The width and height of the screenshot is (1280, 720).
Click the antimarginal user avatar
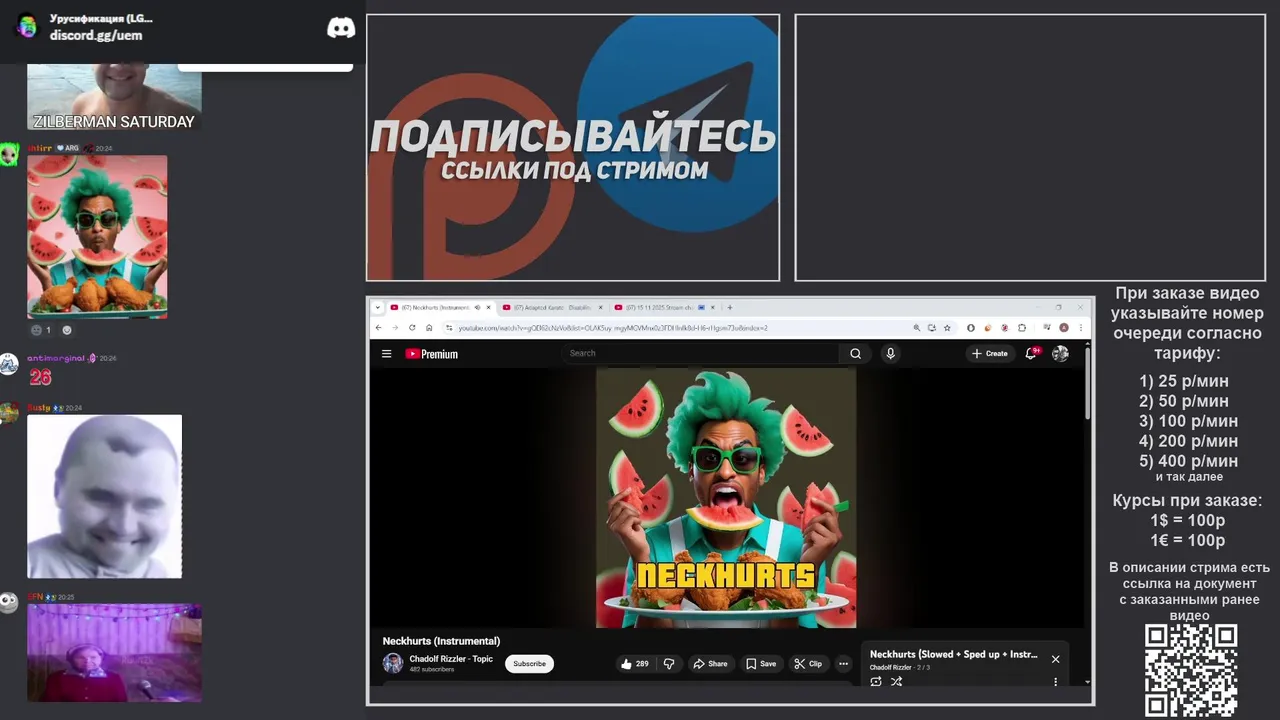click(9, 365)
